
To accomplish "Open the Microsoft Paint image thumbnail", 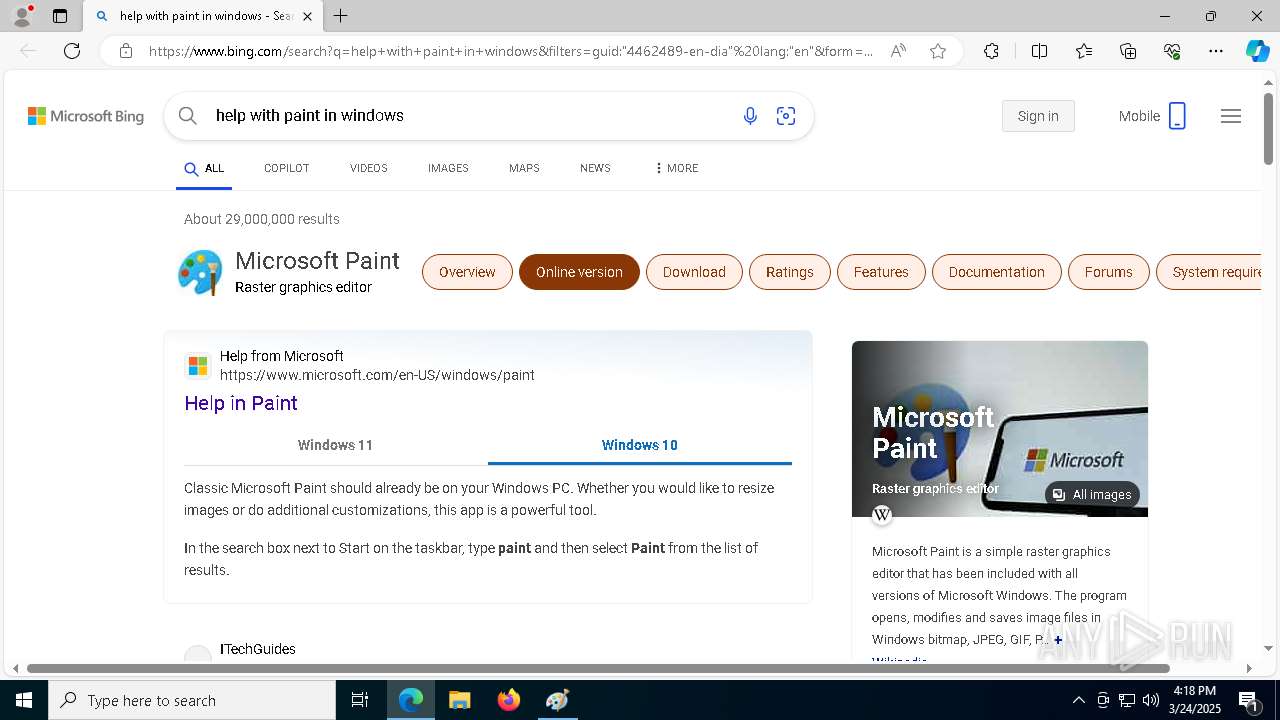I will [1000, 429].
